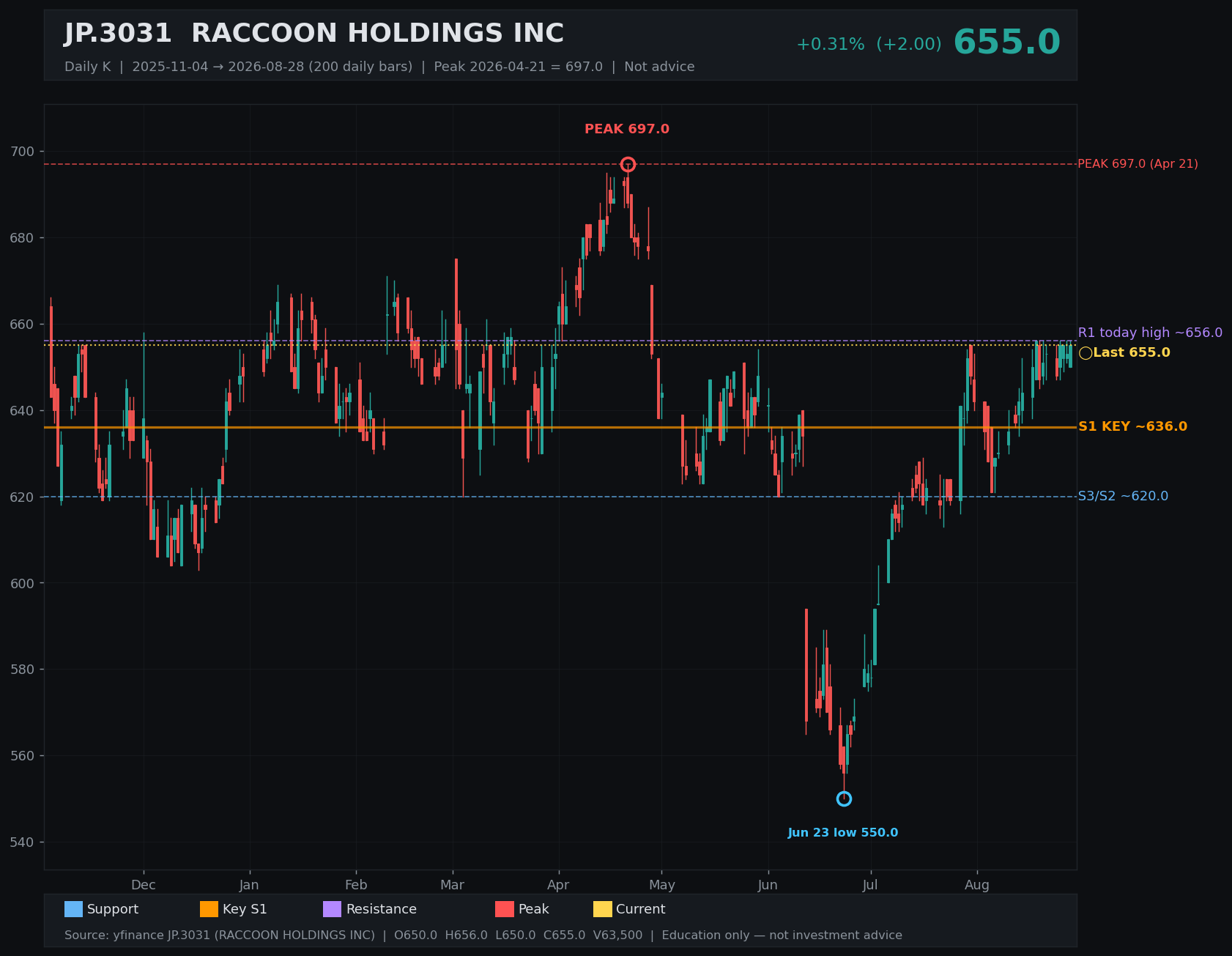The image size is (1232, 956).
Task: Click the Dec x-axis month label
Action: 144,885
